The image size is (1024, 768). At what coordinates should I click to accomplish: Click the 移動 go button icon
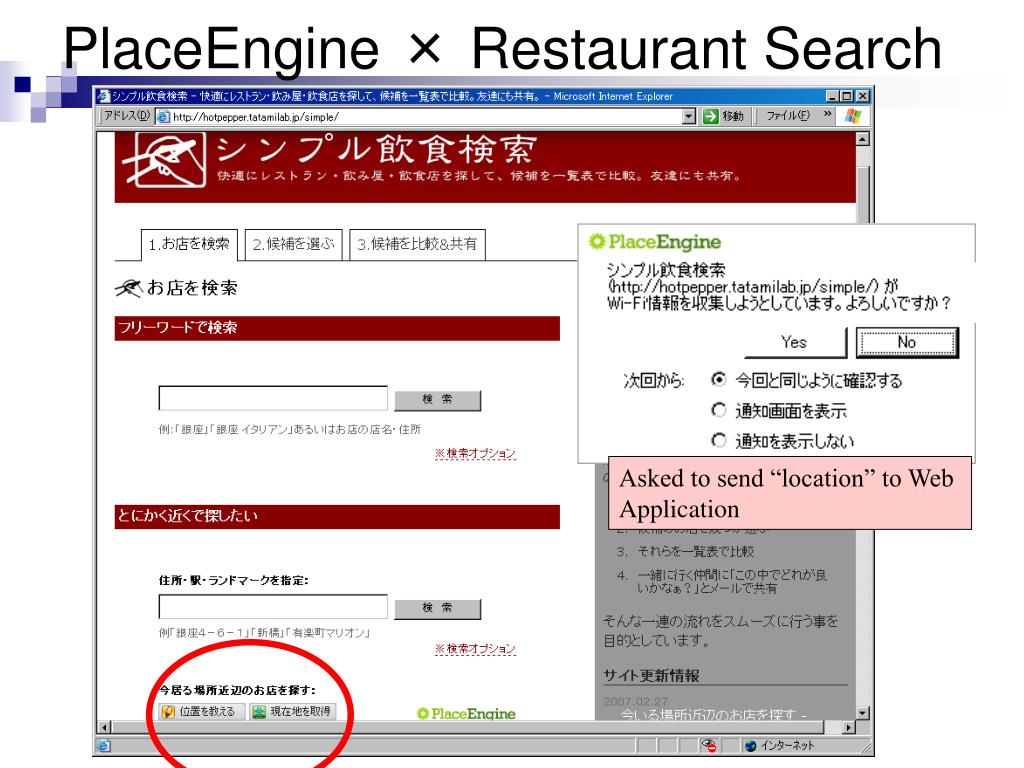coord(710,117)
